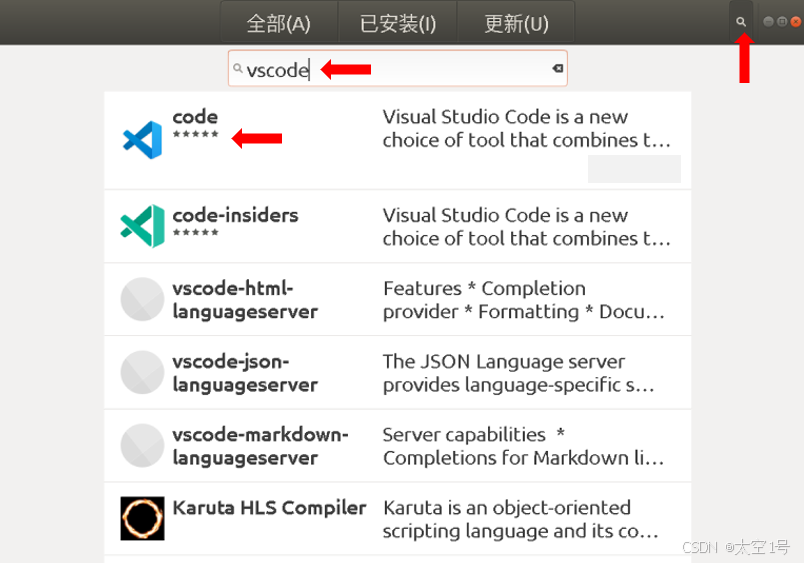Switch to the 全部(A) tab

coord(279,23)
